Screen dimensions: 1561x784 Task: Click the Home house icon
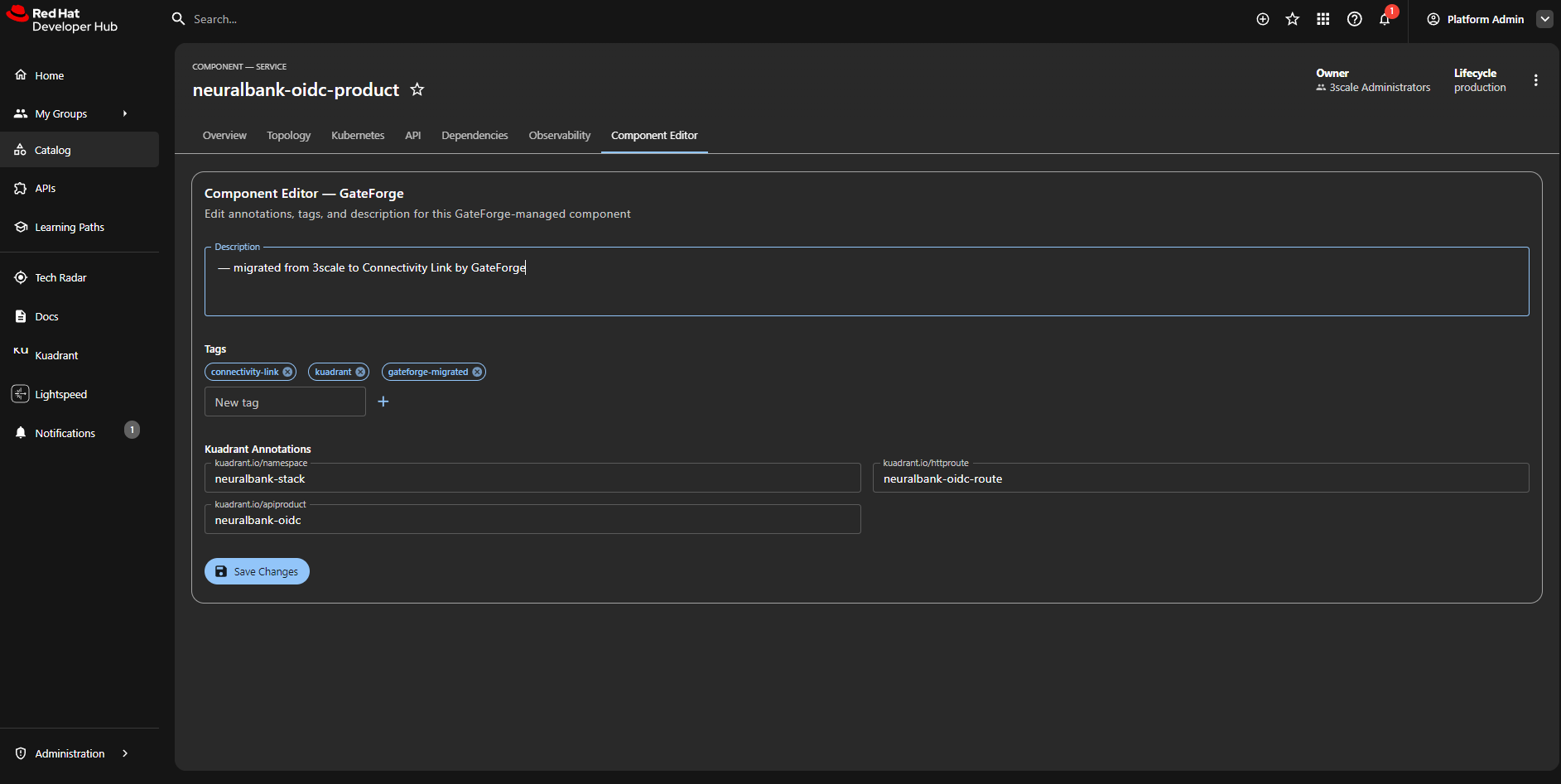tap(21, 75)
